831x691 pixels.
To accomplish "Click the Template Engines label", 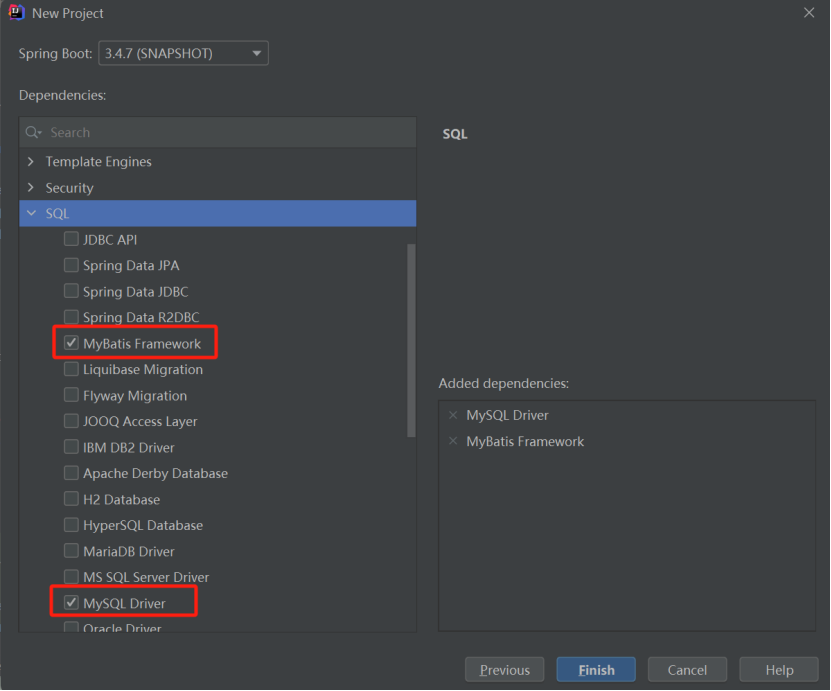I will [99, 162].
